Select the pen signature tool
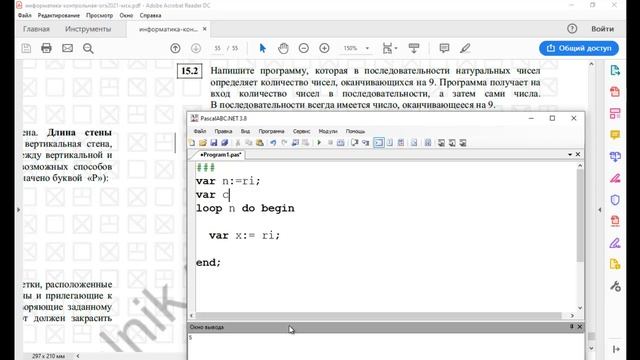 pos(465,48)
